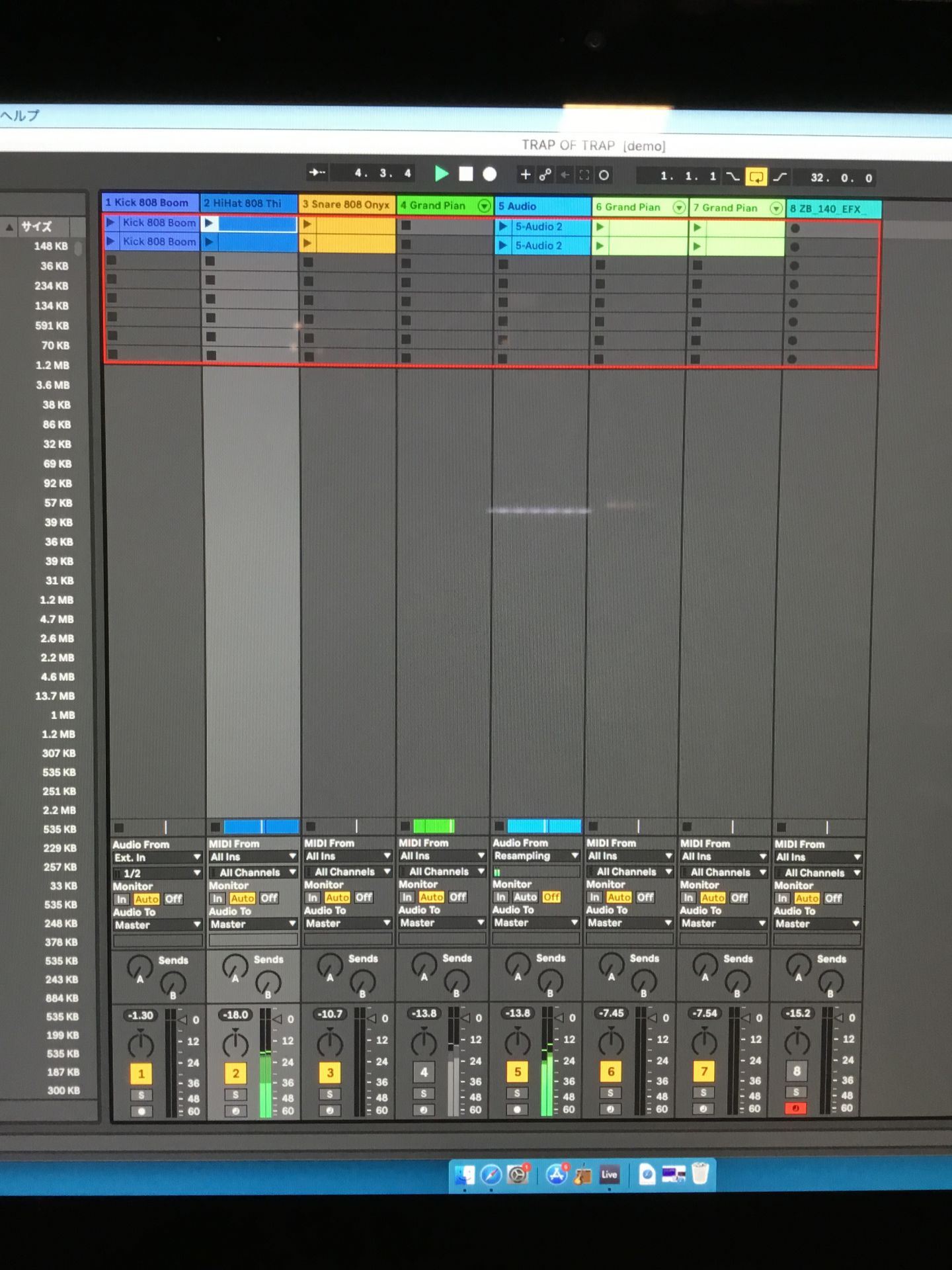The width and height of the screenshot is (952, 1270).
Task: Toggle the Punch-In switch icon
Action: click(733, 177)
